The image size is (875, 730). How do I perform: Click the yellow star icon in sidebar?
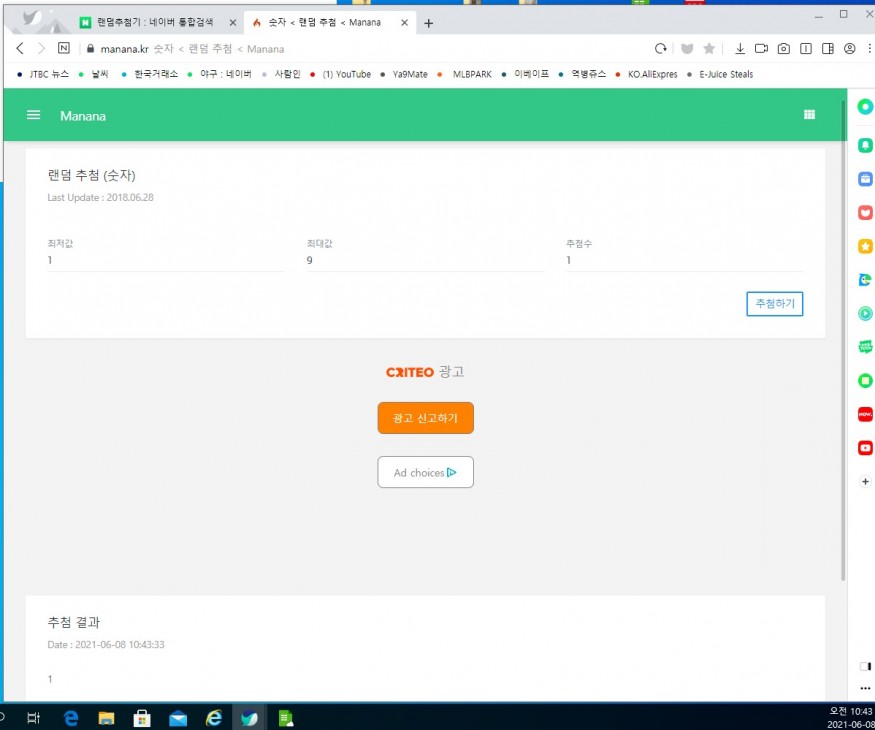[x=865, y=246]
